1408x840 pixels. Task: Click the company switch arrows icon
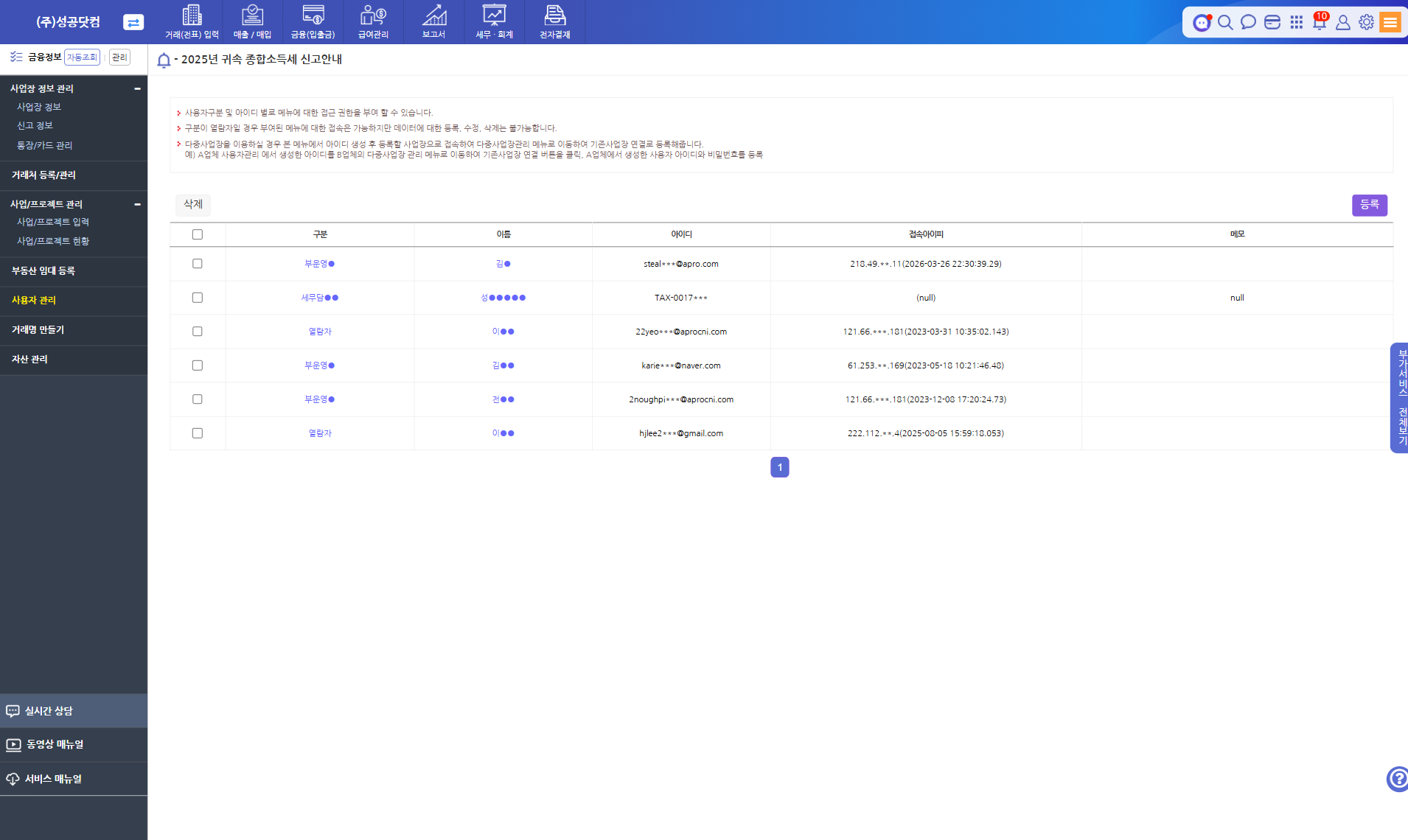[133, 22]
